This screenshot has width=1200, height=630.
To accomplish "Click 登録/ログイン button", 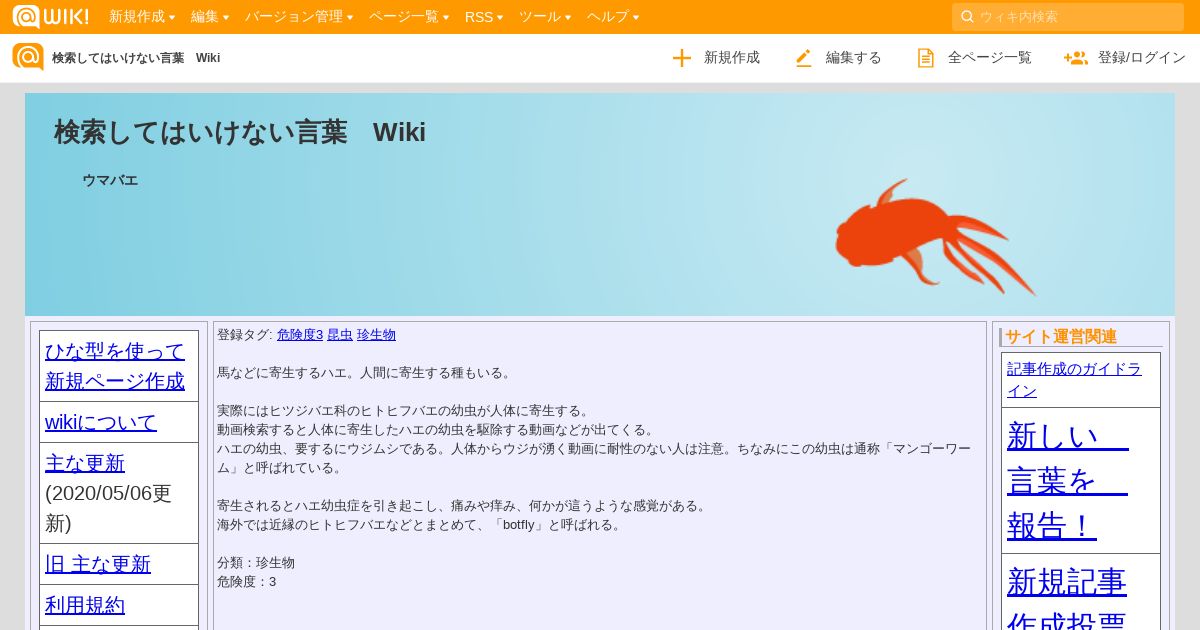I will coord(1125,58).
